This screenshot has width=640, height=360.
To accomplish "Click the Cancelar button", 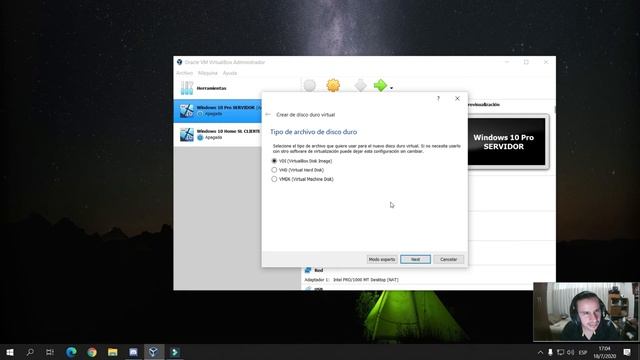I will click(x=448, y=259).
